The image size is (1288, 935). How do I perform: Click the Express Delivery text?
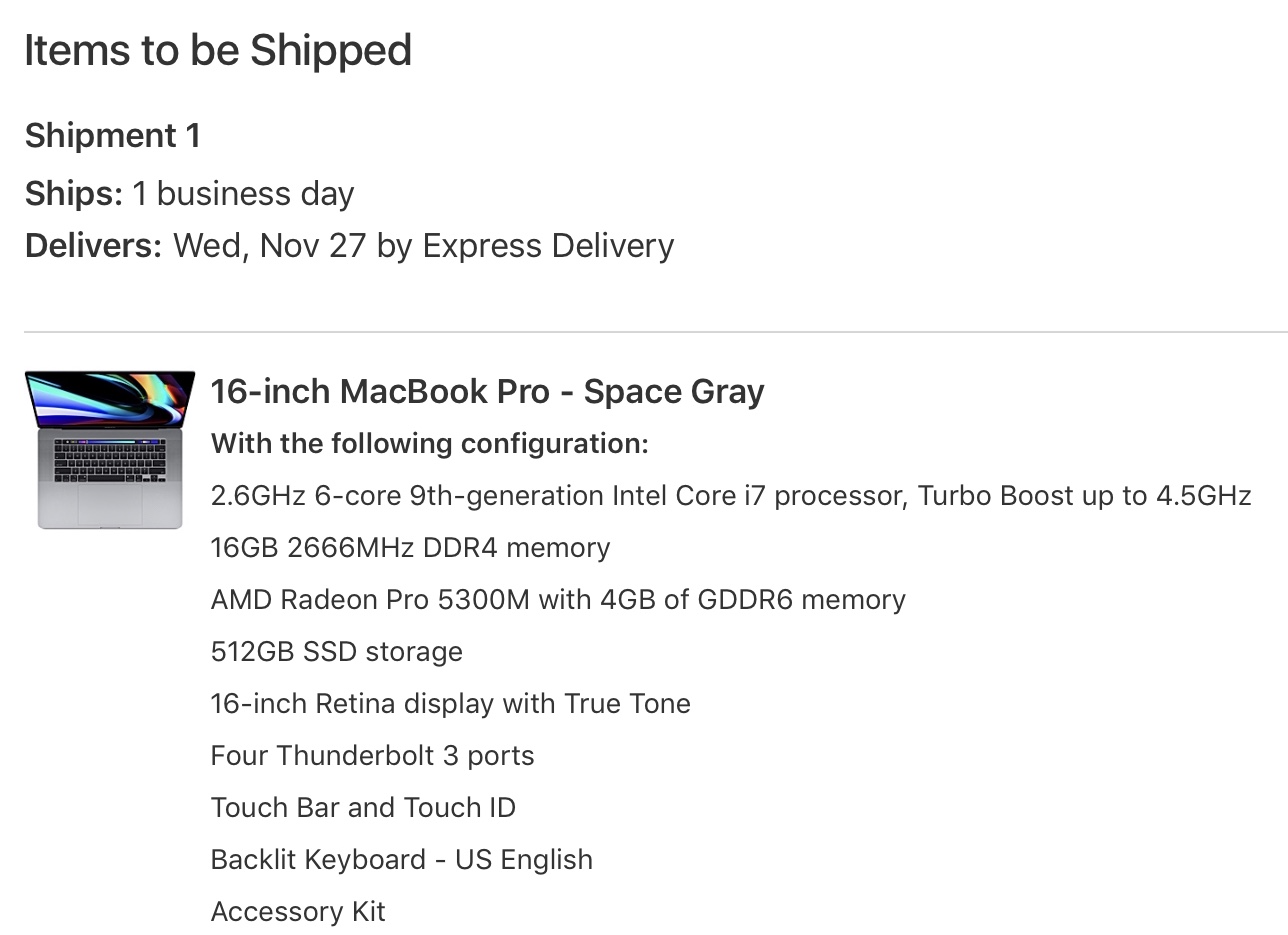[x=549, y=245]
